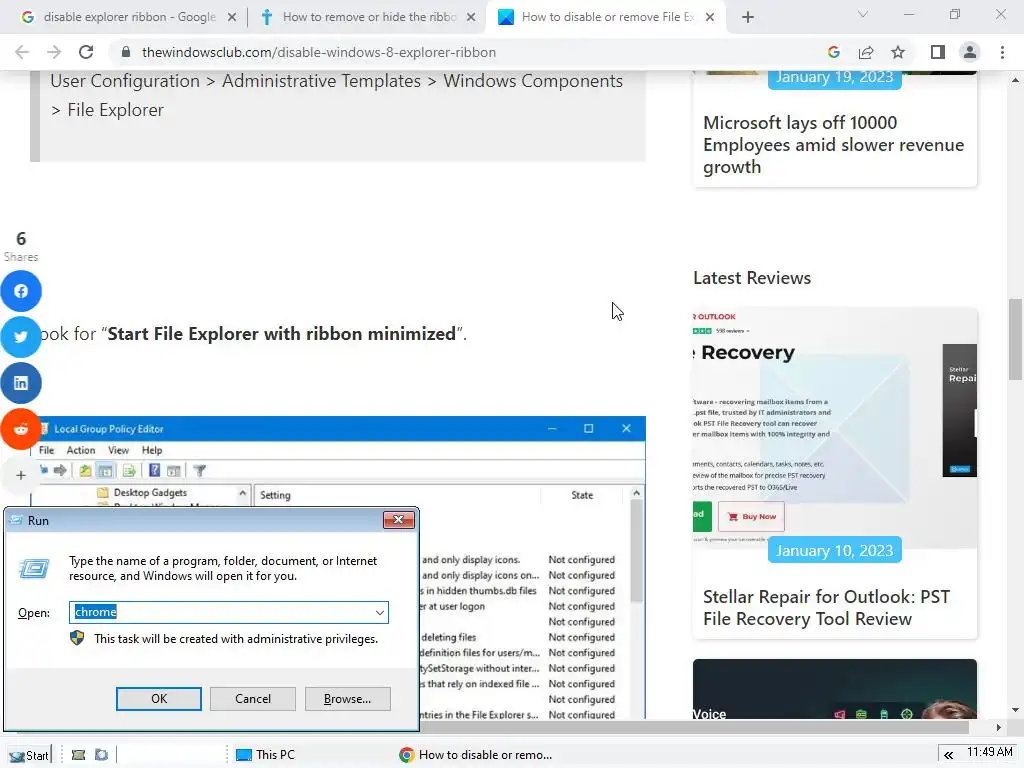Click first quick launch icon on taskbar
Viewport: 1024px width, 768px height.
(78, 755)
